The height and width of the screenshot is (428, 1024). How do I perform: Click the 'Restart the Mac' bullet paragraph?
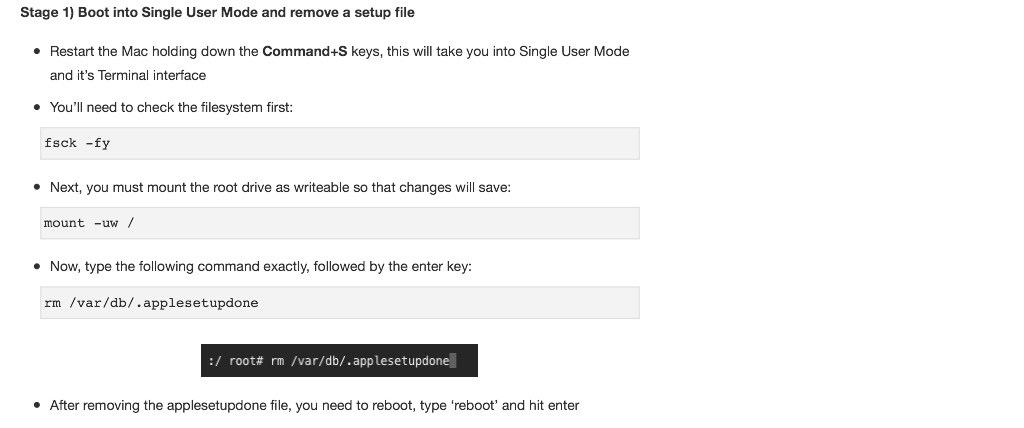pyautogui.click(x=340, y=63)
